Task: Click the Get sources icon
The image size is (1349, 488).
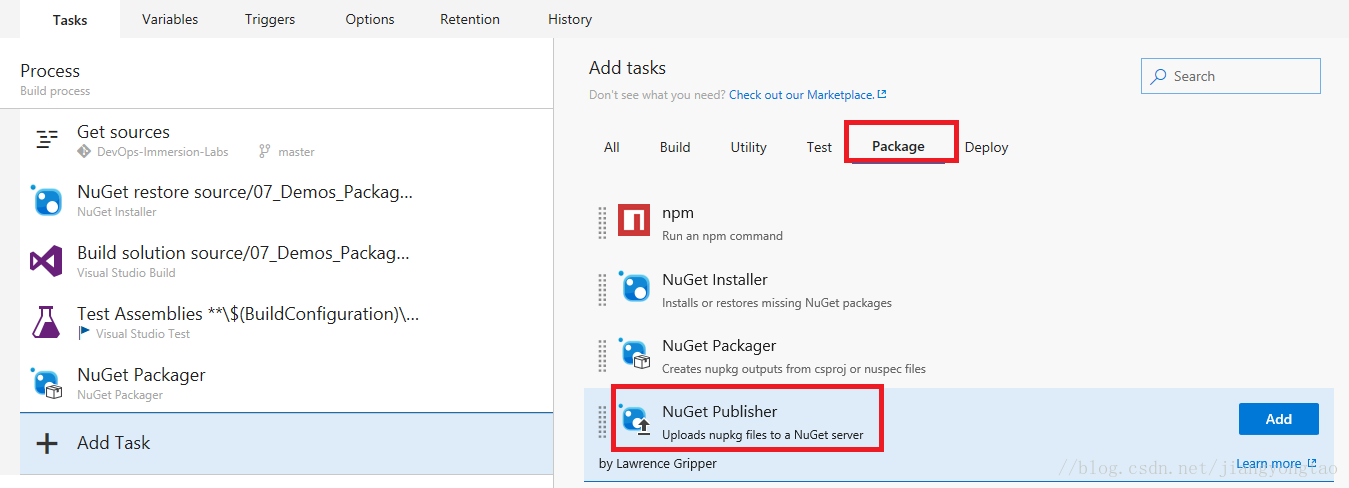Action: [46, 140]
